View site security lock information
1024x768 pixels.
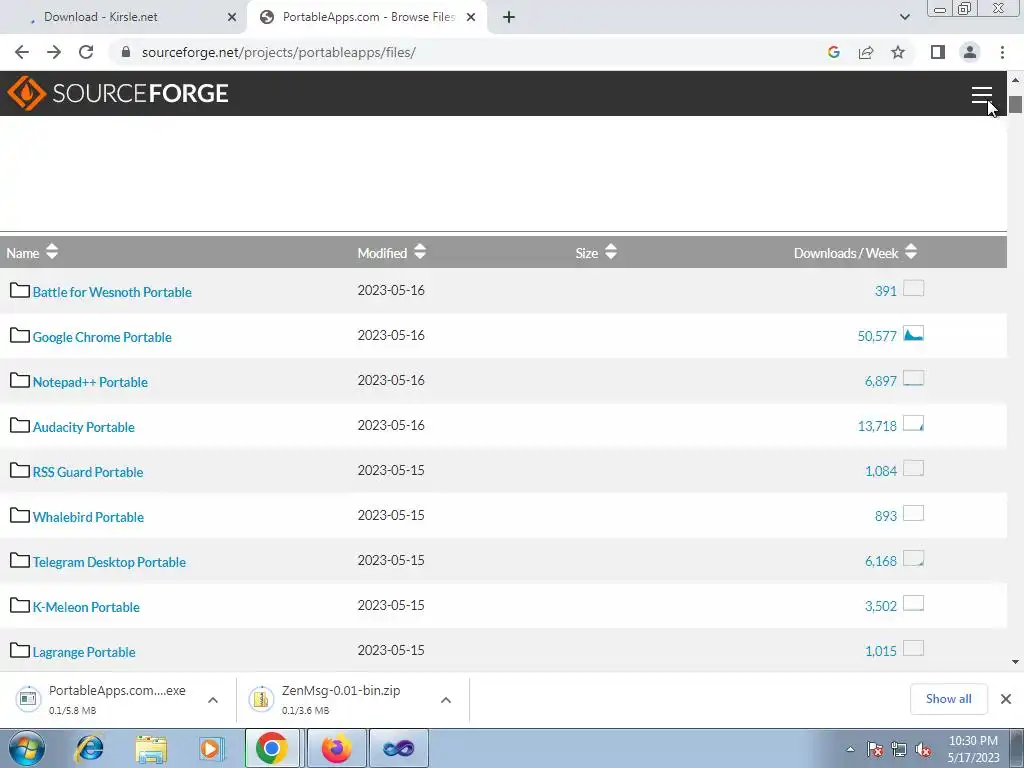click(x=126, y=52)
